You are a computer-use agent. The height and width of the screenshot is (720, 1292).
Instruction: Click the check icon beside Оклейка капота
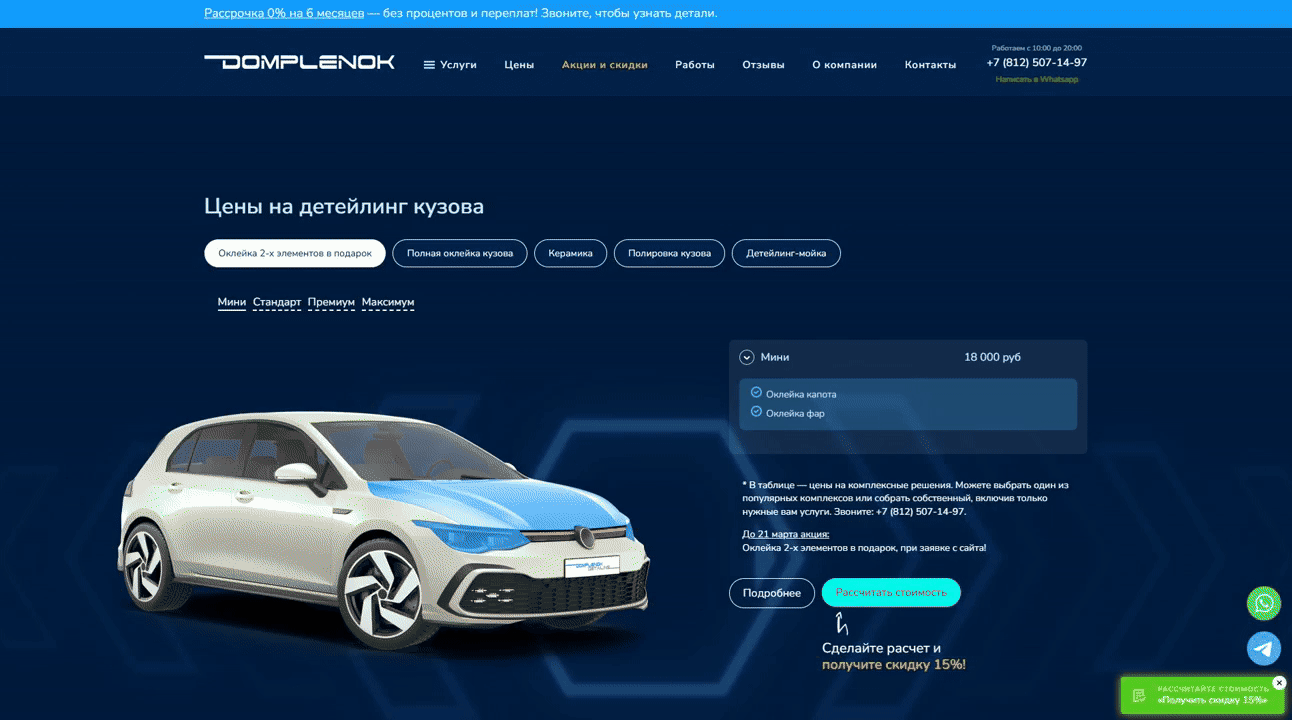coord(756,393)
